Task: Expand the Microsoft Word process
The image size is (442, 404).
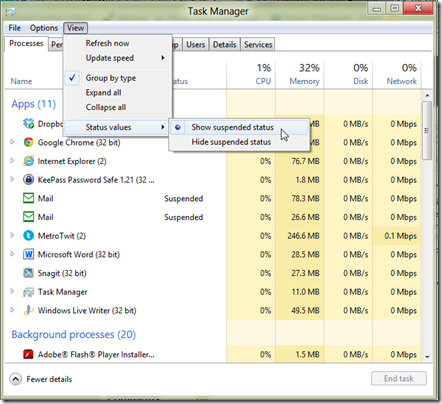Action: coord(12,254)
